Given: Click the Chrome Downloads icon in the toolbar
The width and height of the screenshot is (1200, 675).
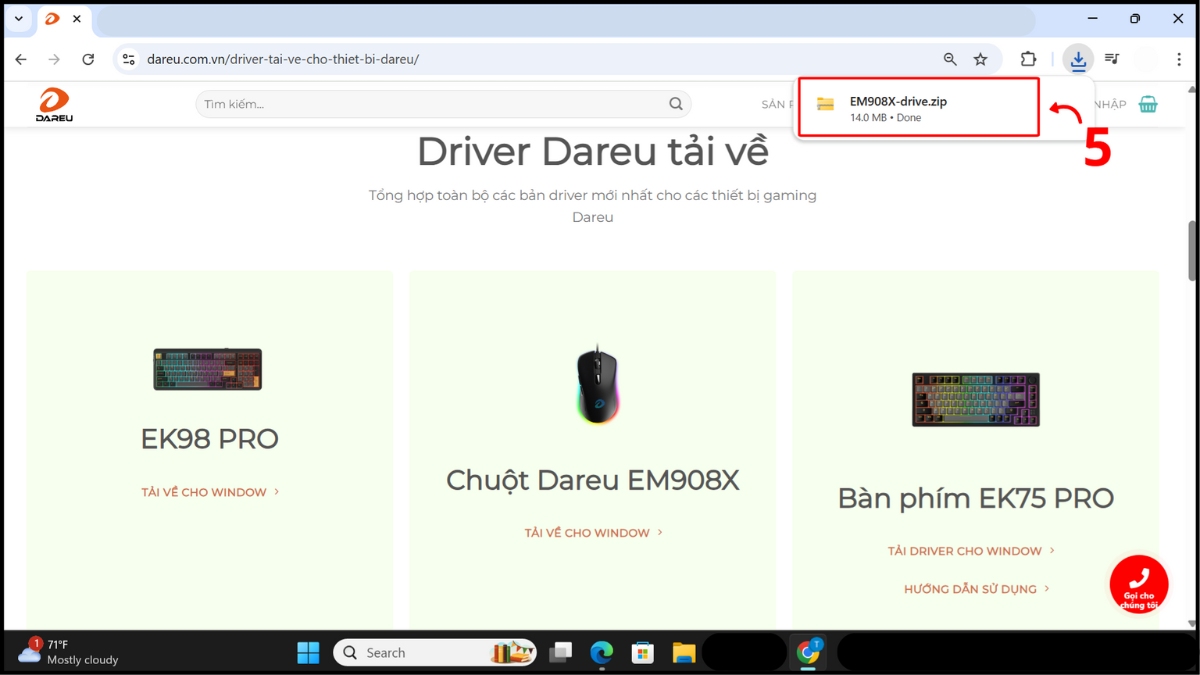Looking at the screenshot, I should [x=1078, y=59].
